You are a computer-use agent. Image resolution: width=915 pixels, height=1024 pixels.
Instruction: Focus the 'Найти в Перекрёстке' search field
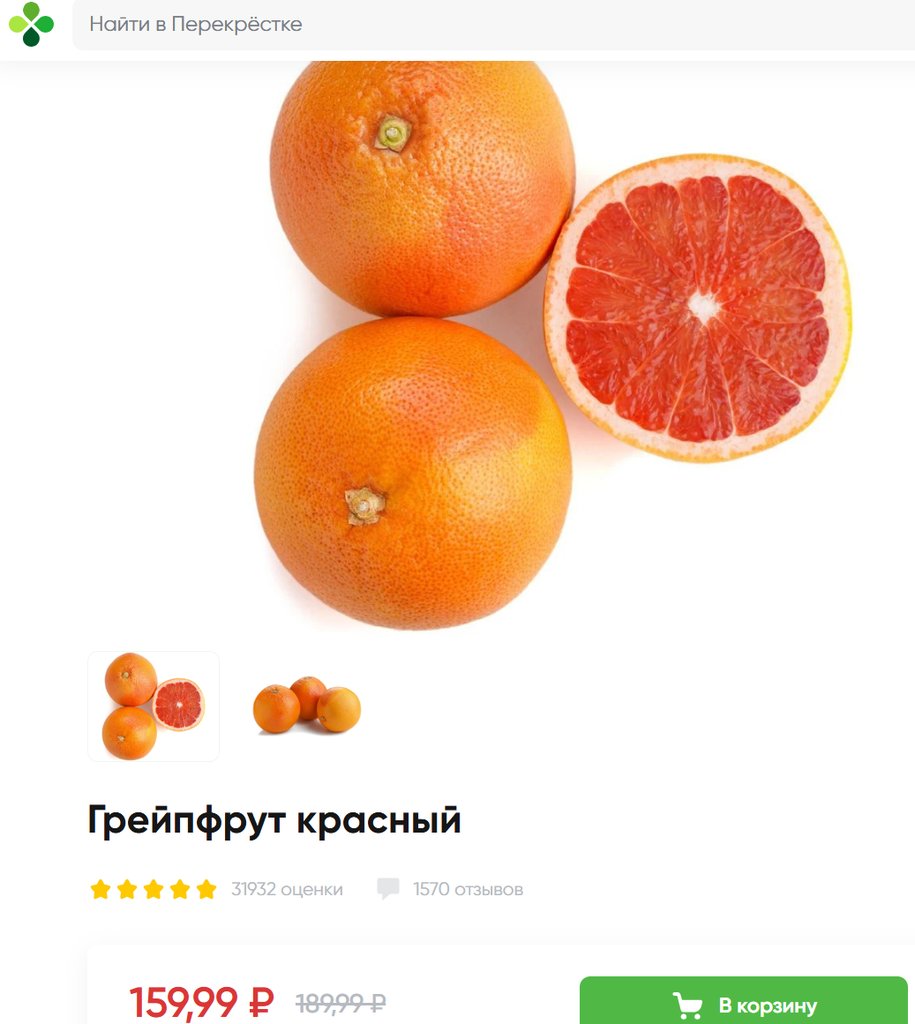494,25
